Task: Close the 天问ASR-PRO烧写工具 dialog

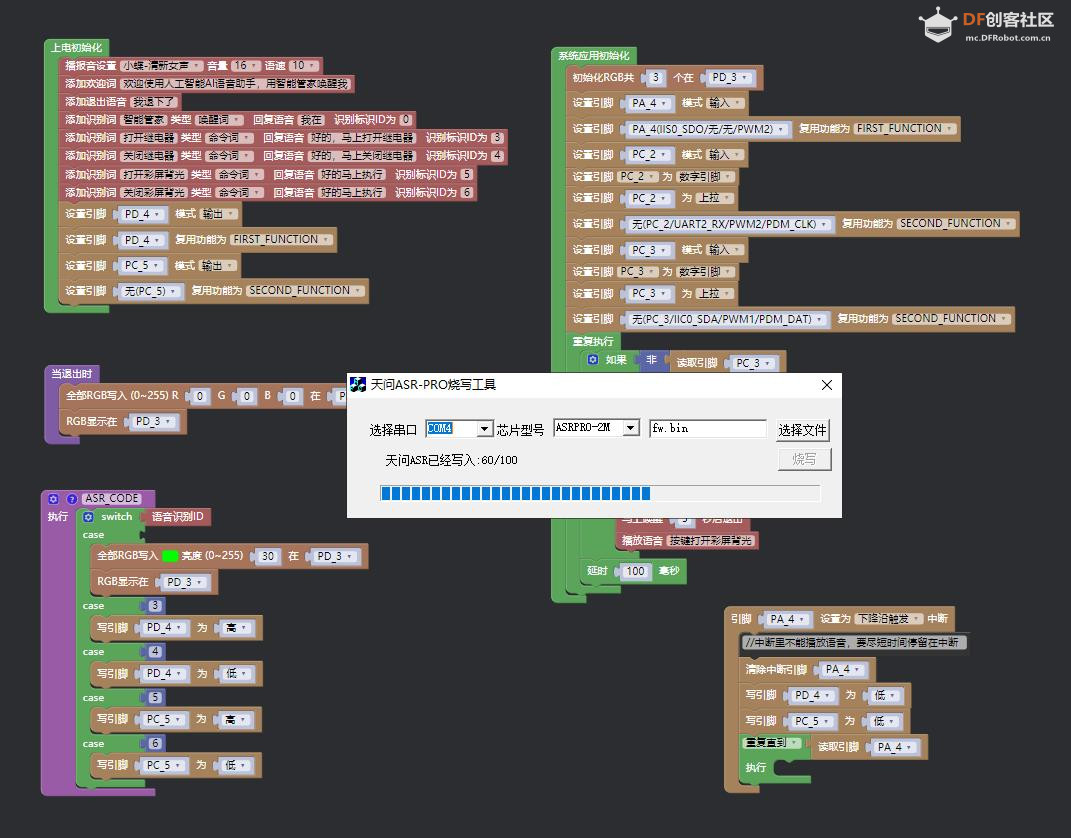Action: click(826, 385)
